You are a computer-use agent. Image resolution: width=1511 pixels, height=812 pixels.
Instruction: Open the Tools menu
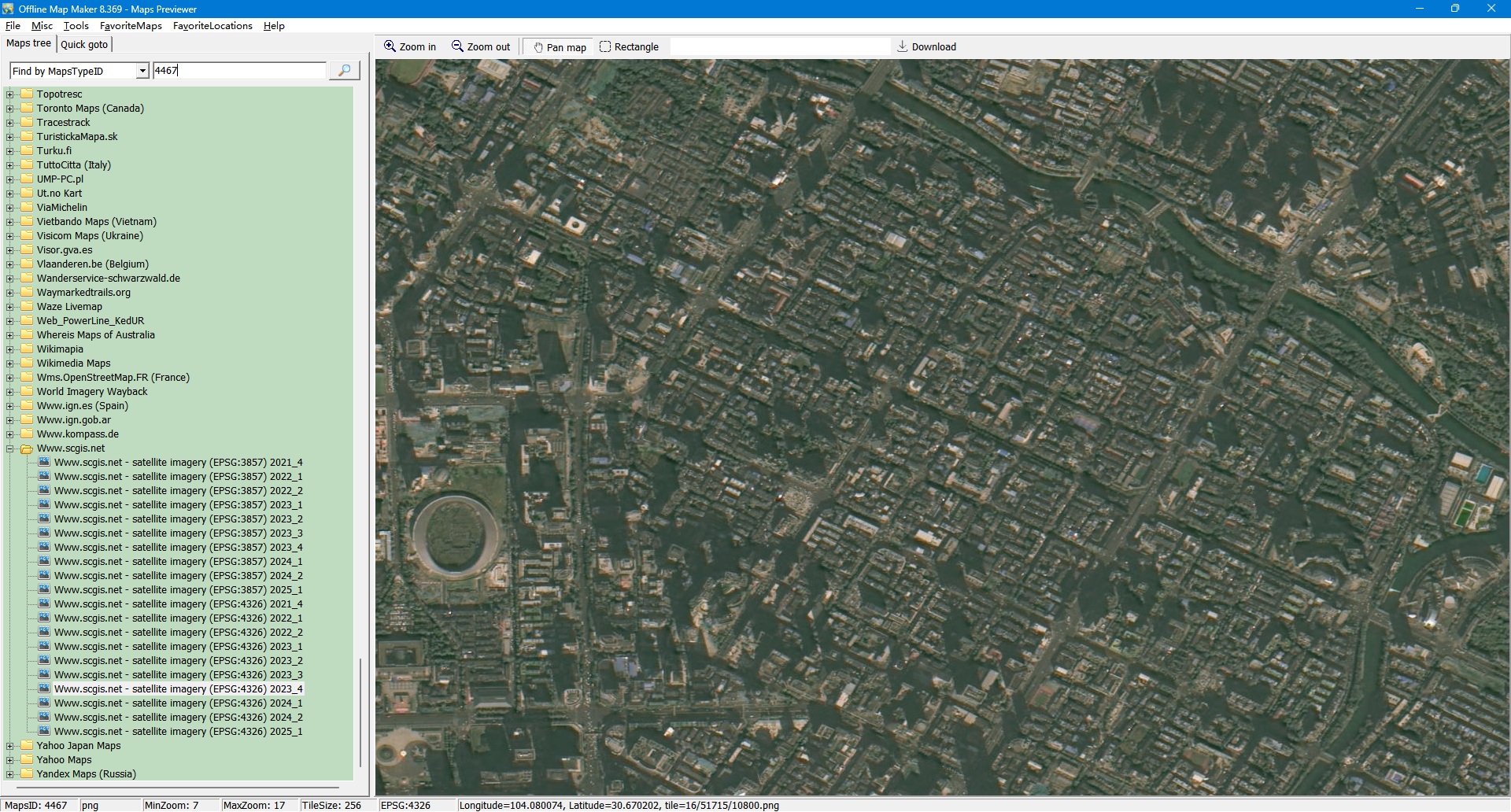[x=76, y=26]
